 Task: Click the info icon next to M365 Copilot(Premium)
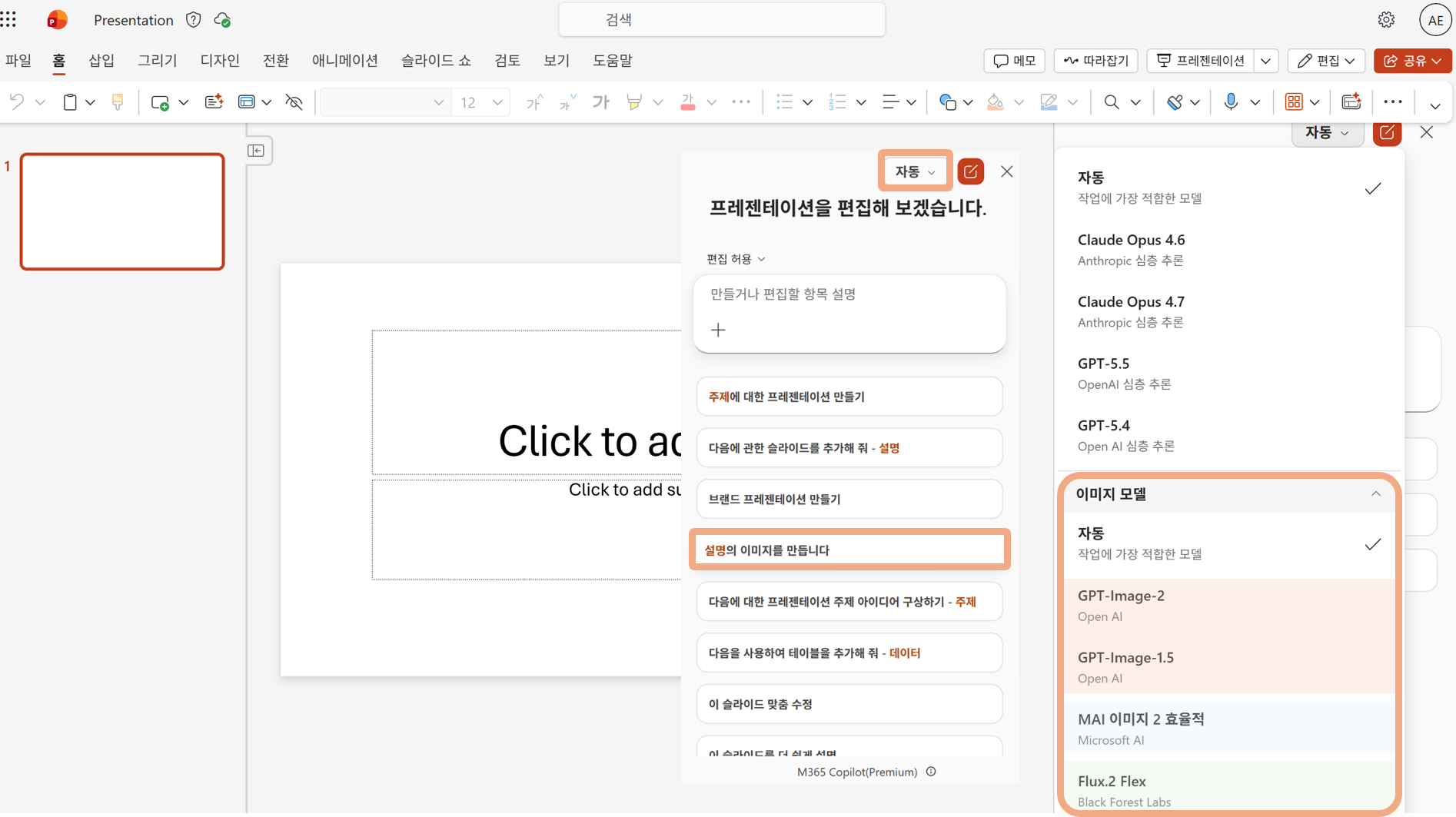coord(931,772)
